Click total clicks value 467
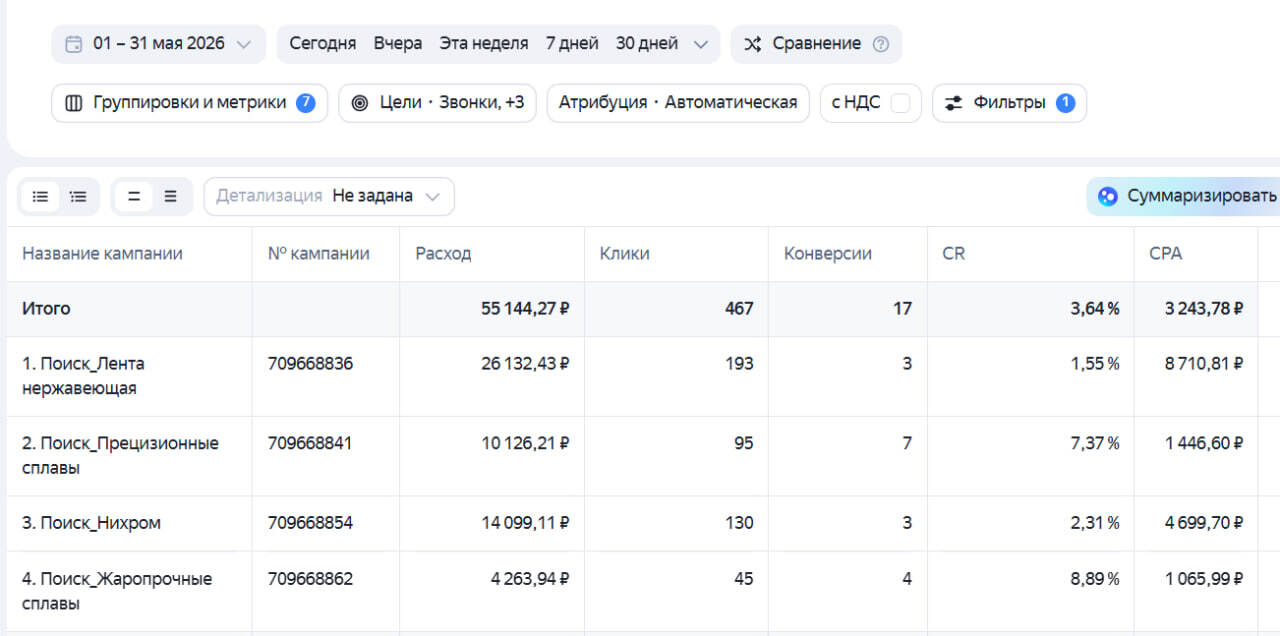Viewport: 1280px width, 636px height. click(x=739, y=309)
